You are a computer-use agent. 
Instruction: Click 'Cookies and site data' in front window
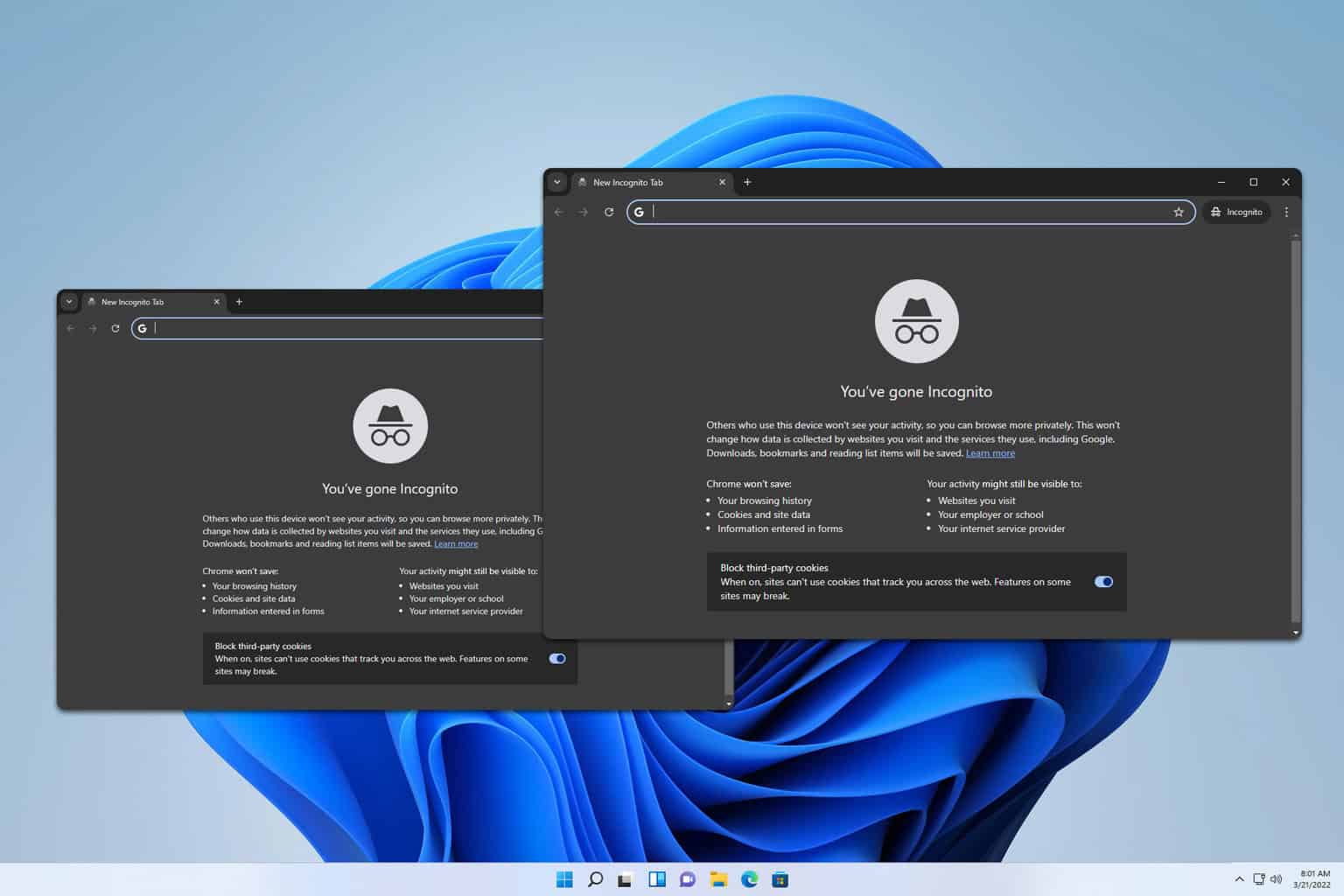(764, 514)
